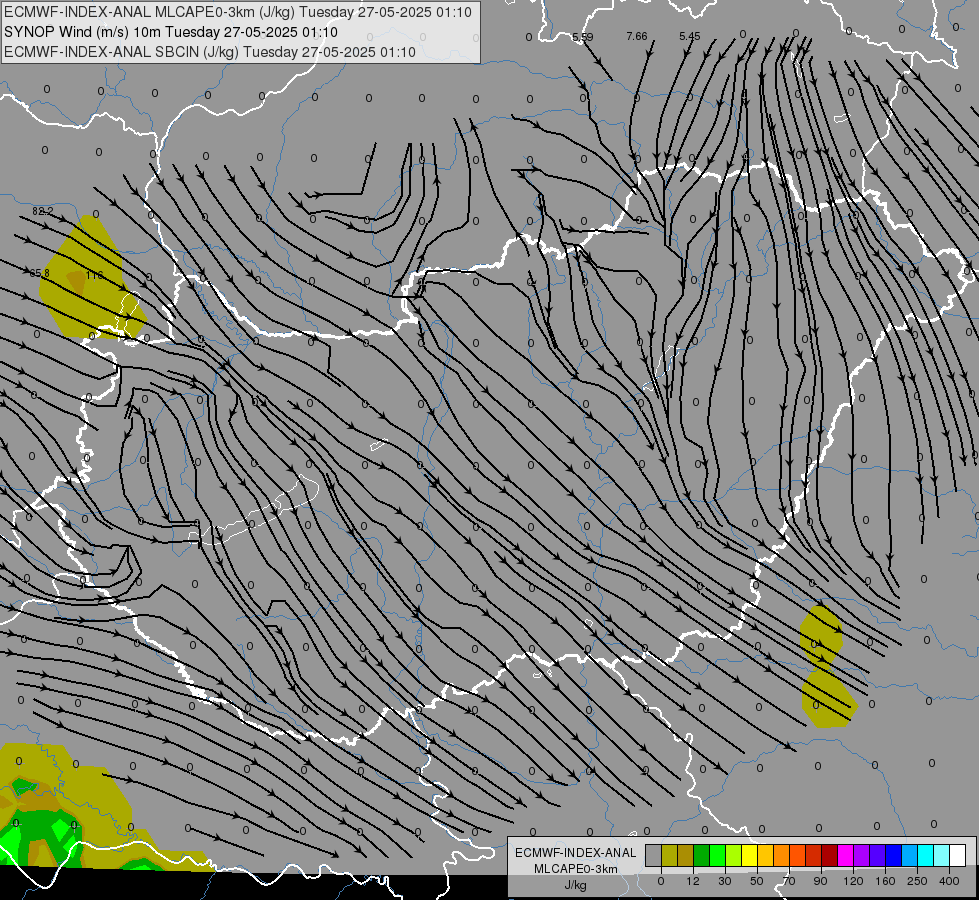Click legend value 90
The height and width of the screenshot is (900, 979).
click(x=820, y=881)
